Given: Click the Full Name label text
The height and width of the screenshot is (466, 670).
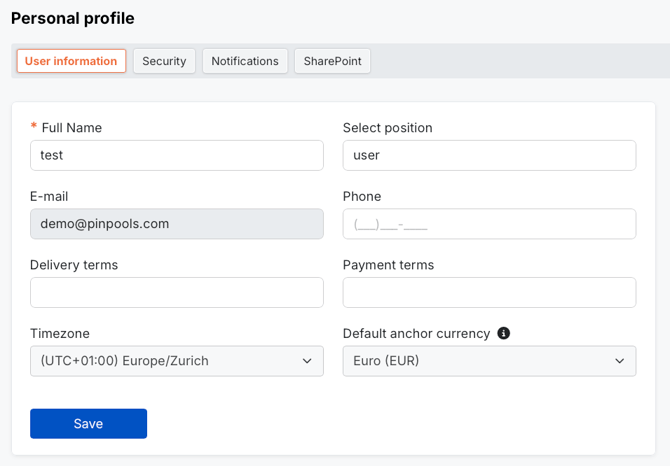Looking at the screenshot, I should pyautogui.click(x=71, y=128).
